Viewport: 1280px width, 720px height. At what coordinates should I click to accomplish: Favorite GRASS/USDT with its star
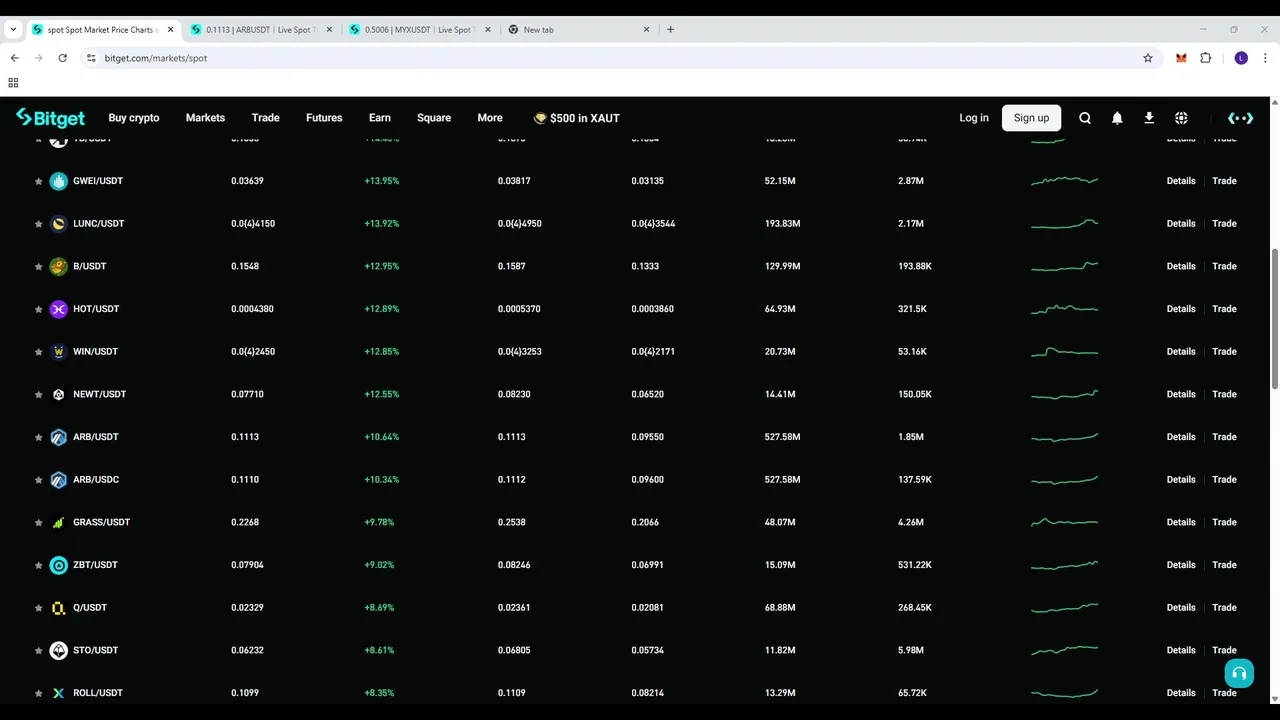click(x=38, y=522)
